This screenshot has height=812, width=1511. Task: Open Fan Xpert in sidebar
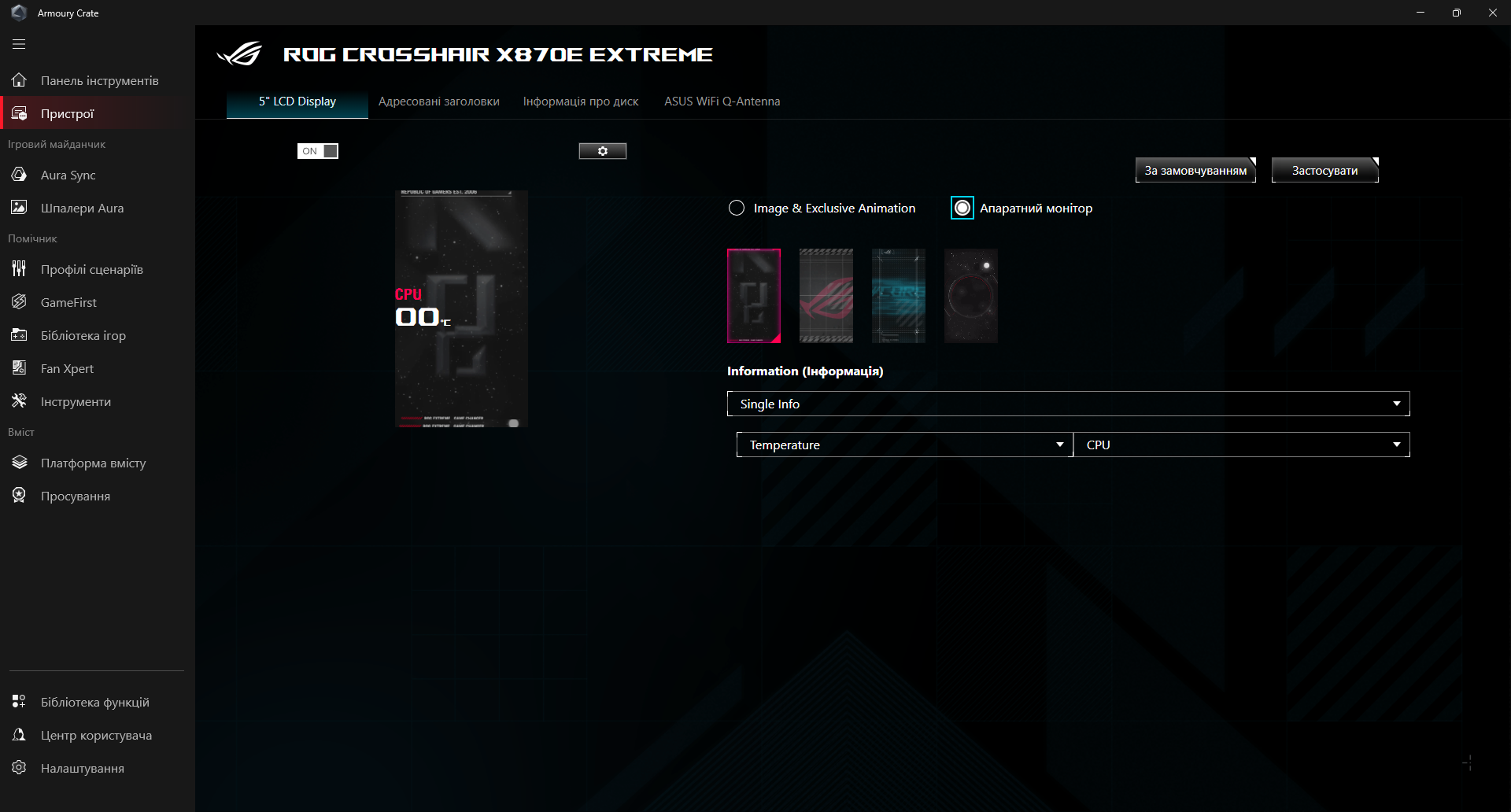click(98, 368)
